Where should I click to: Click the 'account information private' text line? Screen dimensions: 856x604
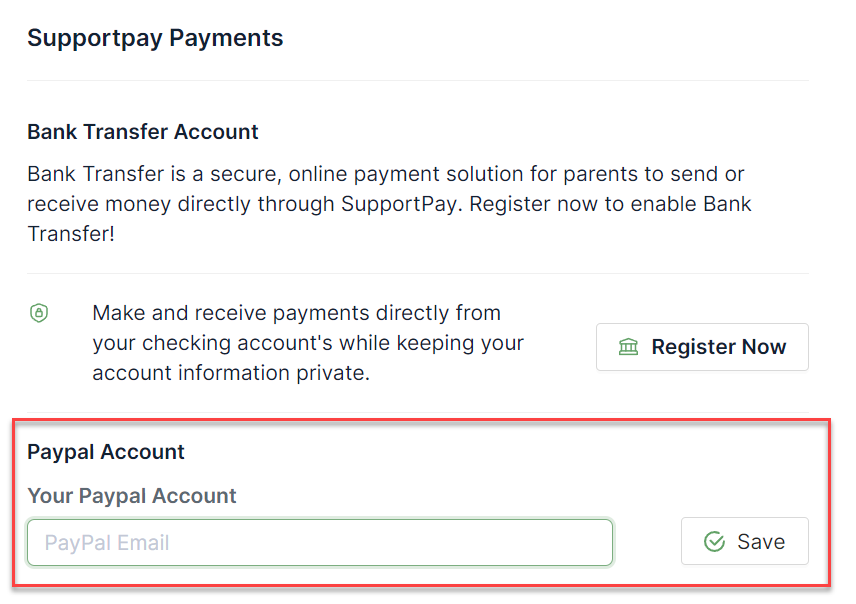pyautogui.click(x=231, y=373)
